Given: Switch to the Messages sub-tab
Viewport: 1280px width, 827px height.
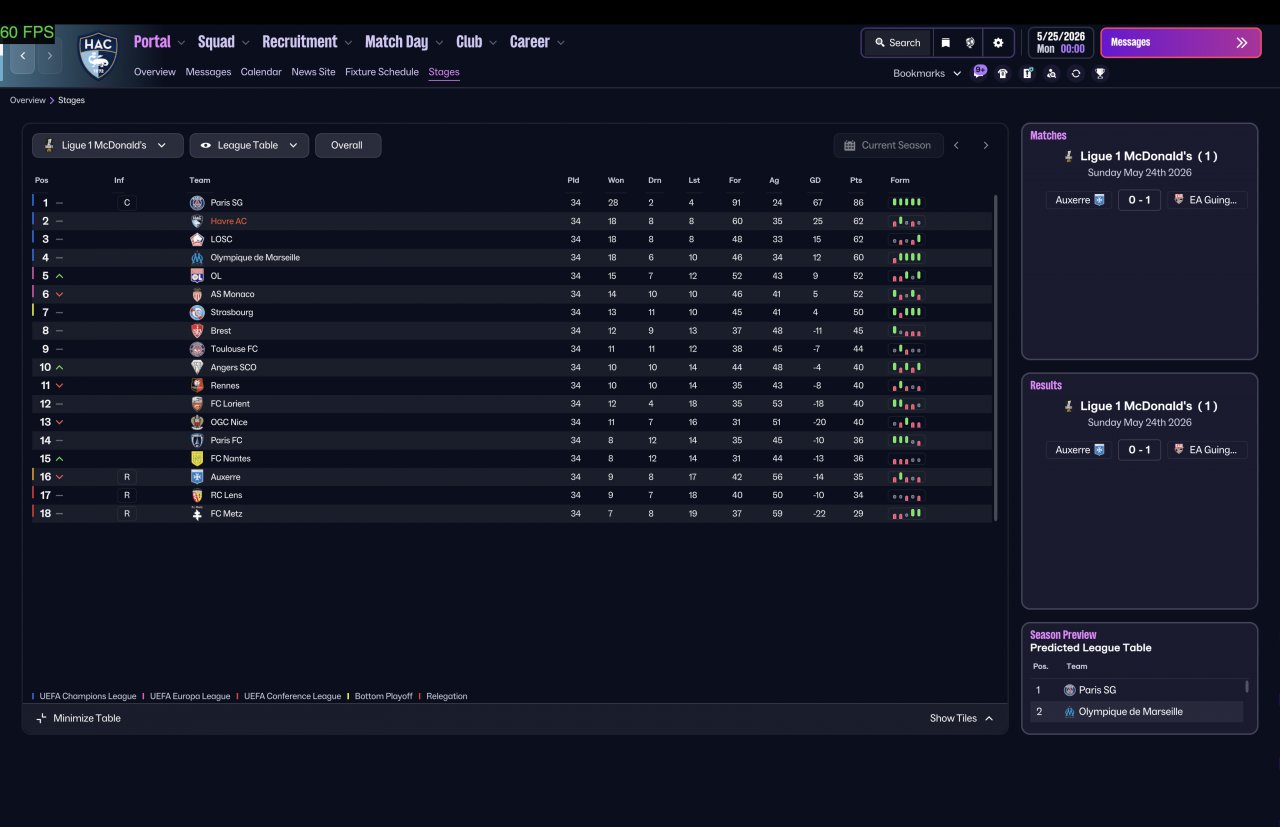Looking at the screenshot, I should click(x=208, y=72).
